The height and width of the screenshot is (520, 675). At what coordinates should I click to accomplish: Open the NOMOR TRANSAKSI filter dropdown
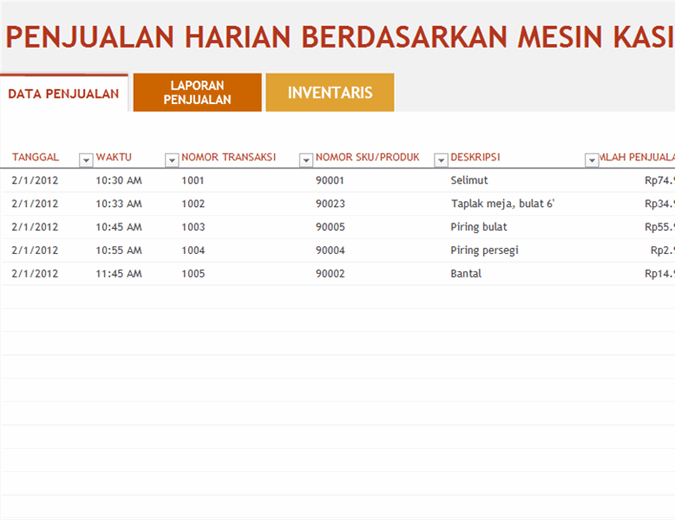306,160
